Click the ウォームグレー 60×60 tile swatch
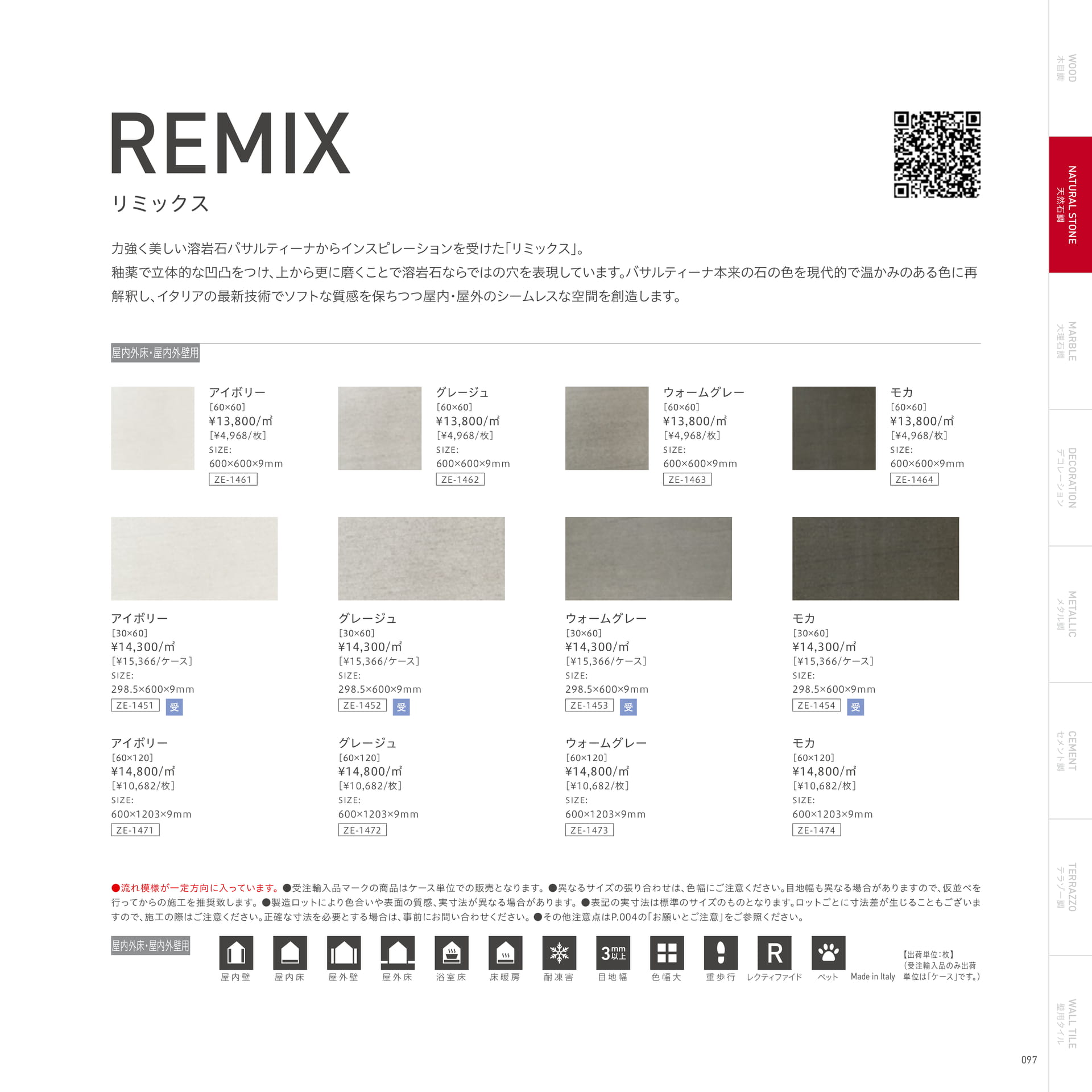 click(607, 428)
